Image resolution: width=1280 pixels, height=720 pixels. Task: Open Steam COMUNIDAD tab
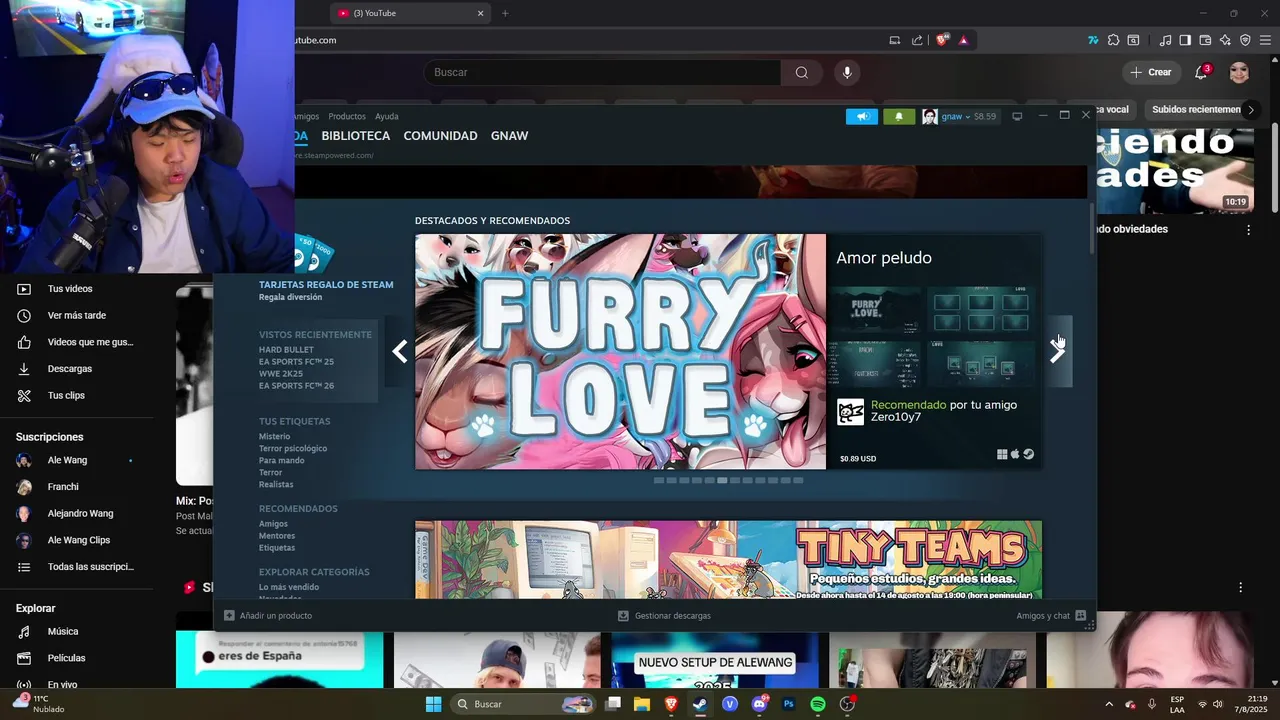pos(440,136)
